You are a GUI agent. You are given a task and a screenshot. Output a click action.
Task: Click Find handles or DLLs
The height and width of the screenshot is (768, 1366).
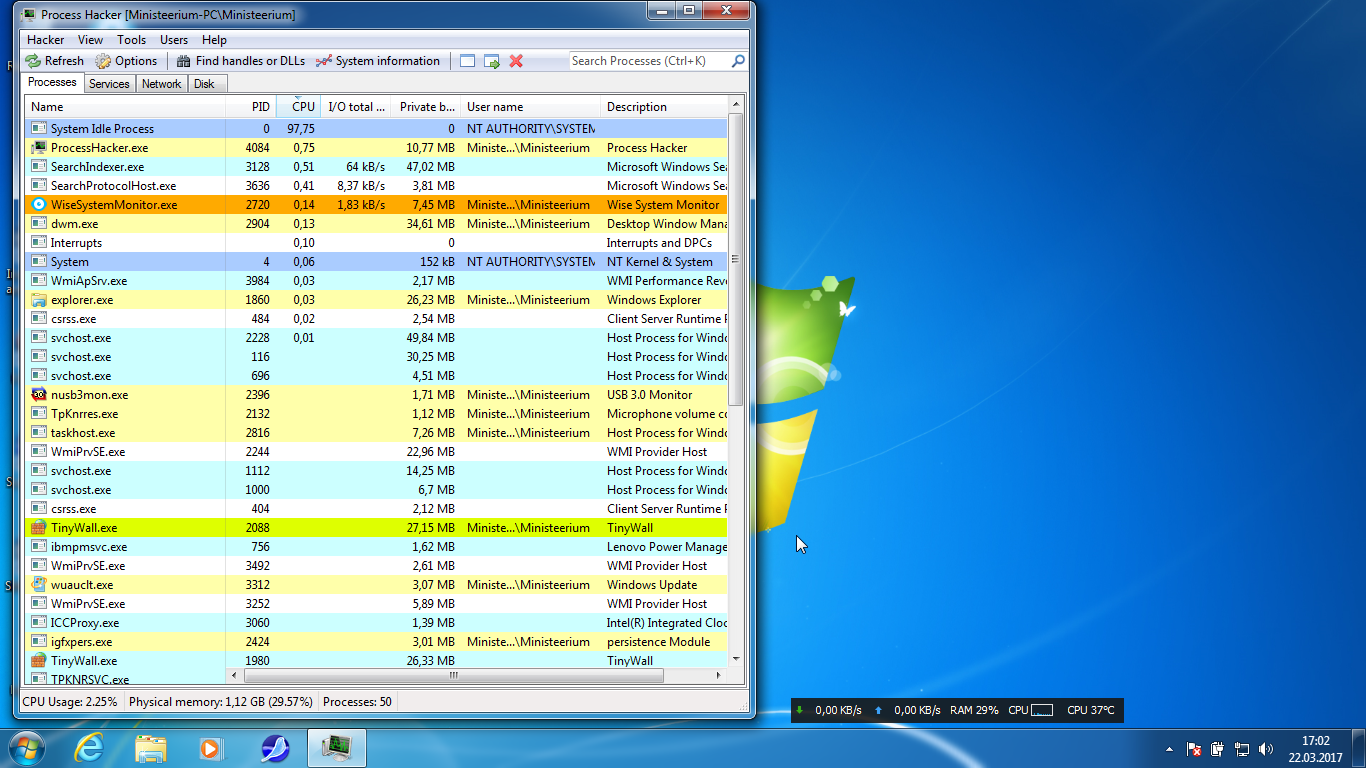(x=240, y=61)
